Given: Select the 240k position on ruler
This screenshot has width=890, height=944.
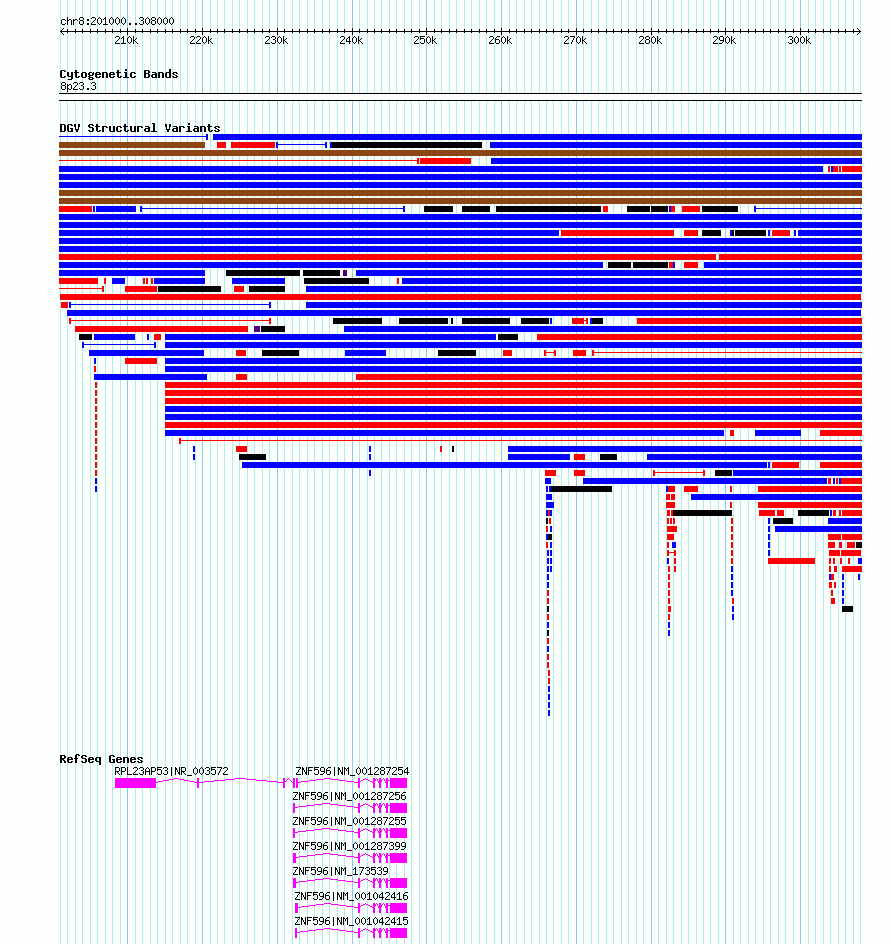Looking at the screenshot, I should click(x=351, y=40).
